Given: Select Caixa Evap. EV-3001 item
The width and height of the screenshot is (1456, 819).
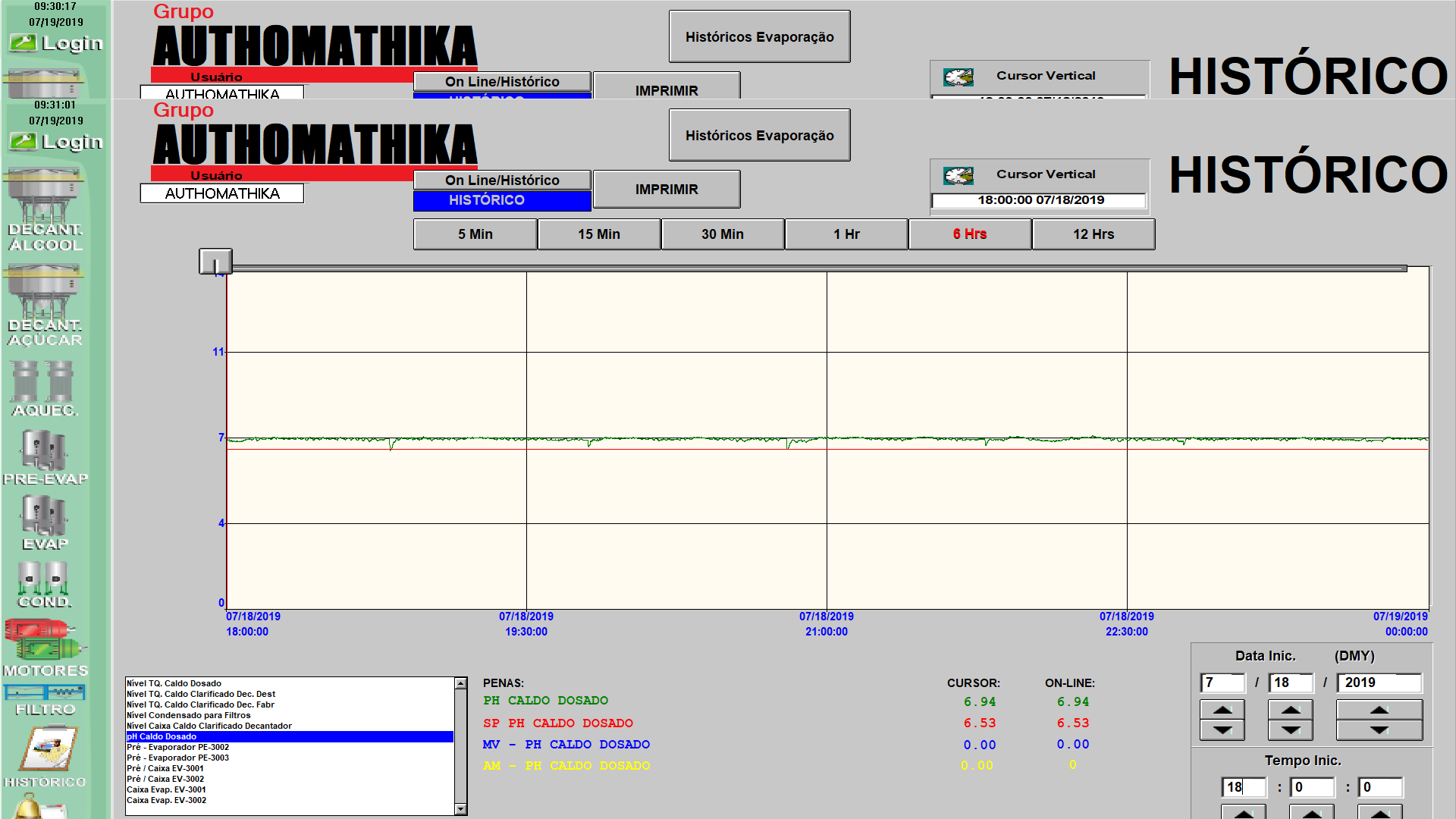Looking at the screenshot, I should pyautogui.click(x=290, y=789).
